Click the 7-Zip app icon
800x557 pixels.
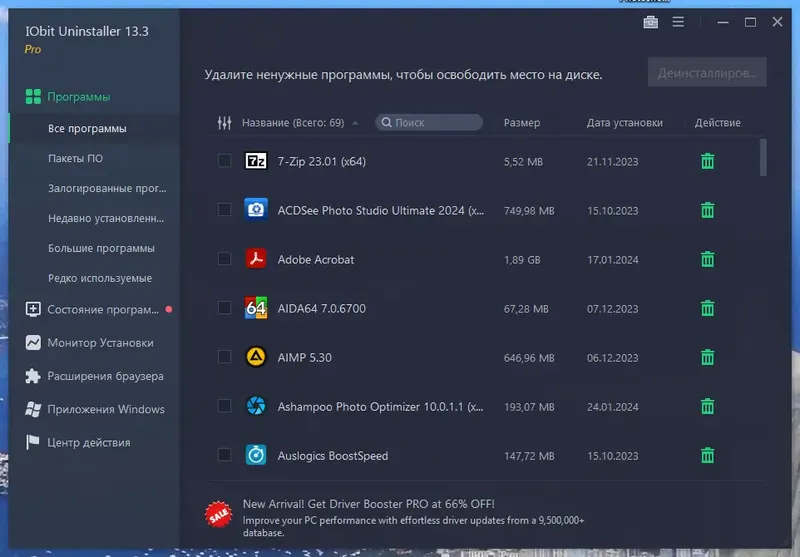256,161
